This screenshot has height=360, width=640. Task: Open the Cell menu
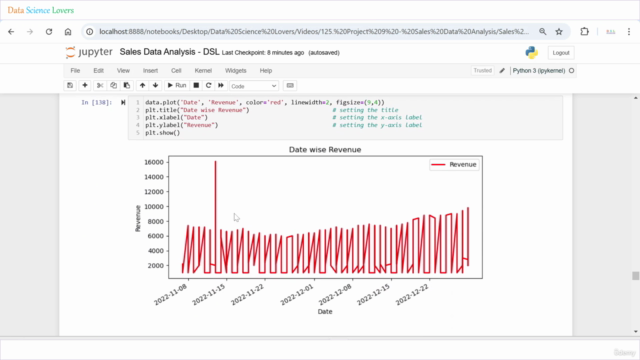[176, 71]
